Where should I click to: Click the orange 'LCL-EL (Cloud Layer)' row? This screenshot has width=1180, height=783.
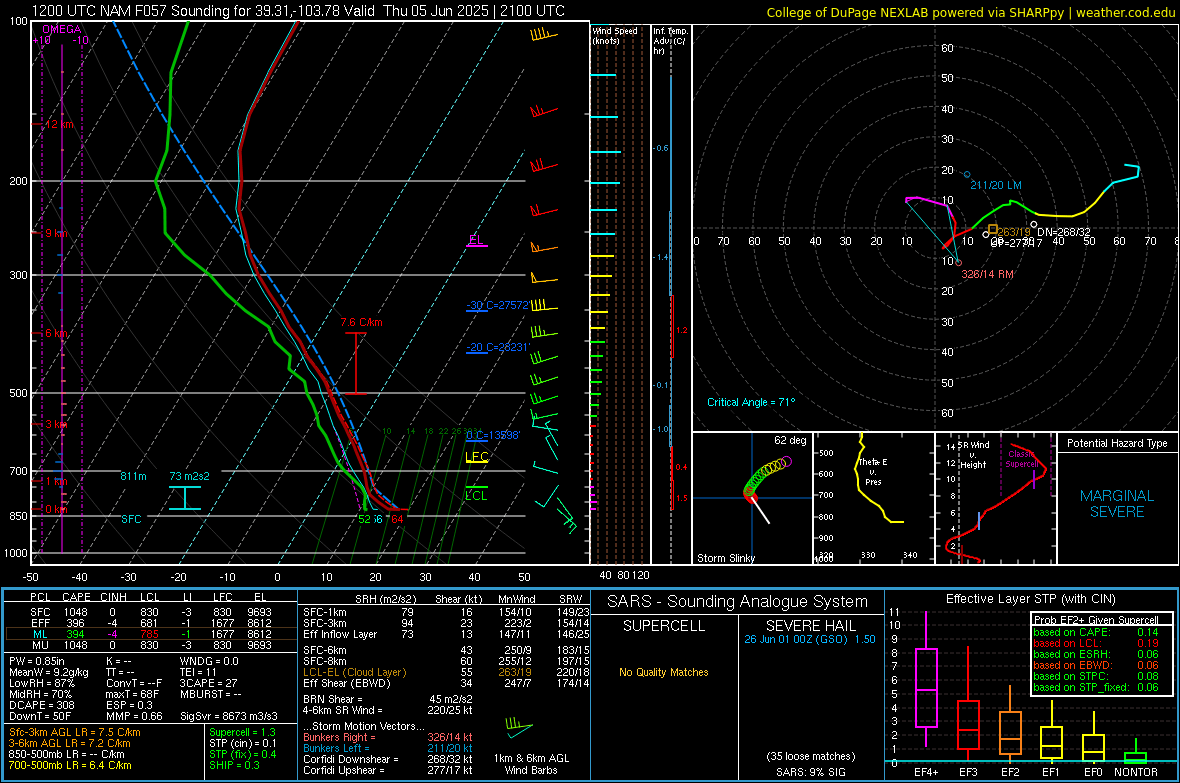(446, 672)
